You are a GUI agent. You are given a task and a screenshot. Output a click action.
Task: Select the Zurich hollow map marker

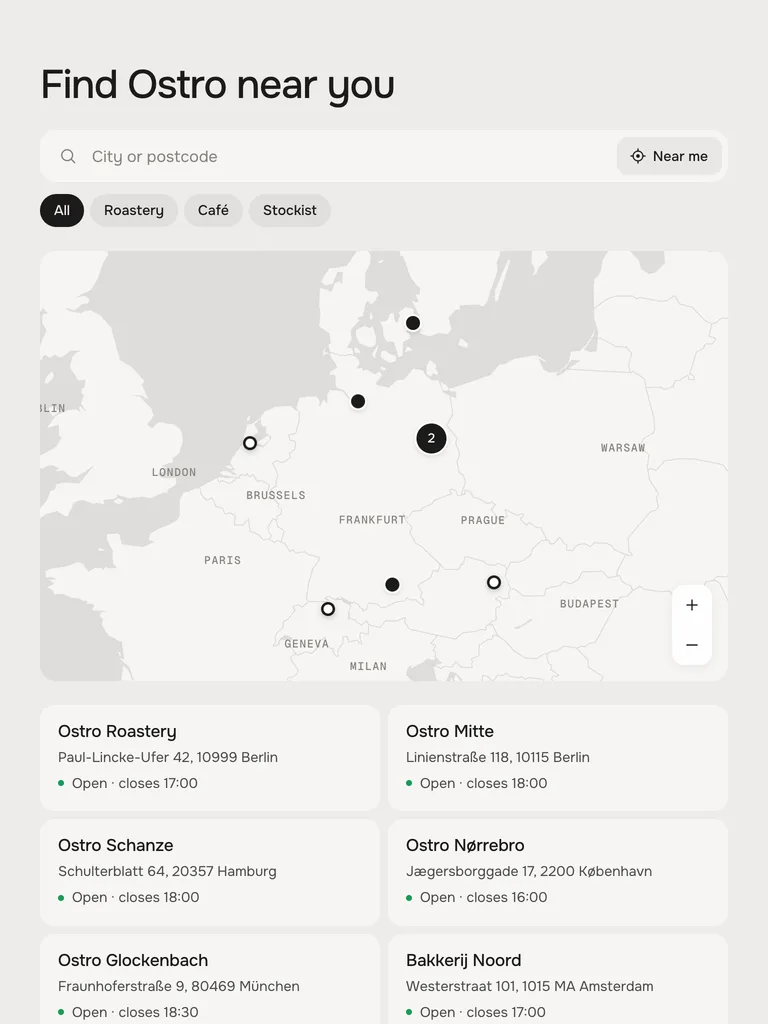coord(328,609)
